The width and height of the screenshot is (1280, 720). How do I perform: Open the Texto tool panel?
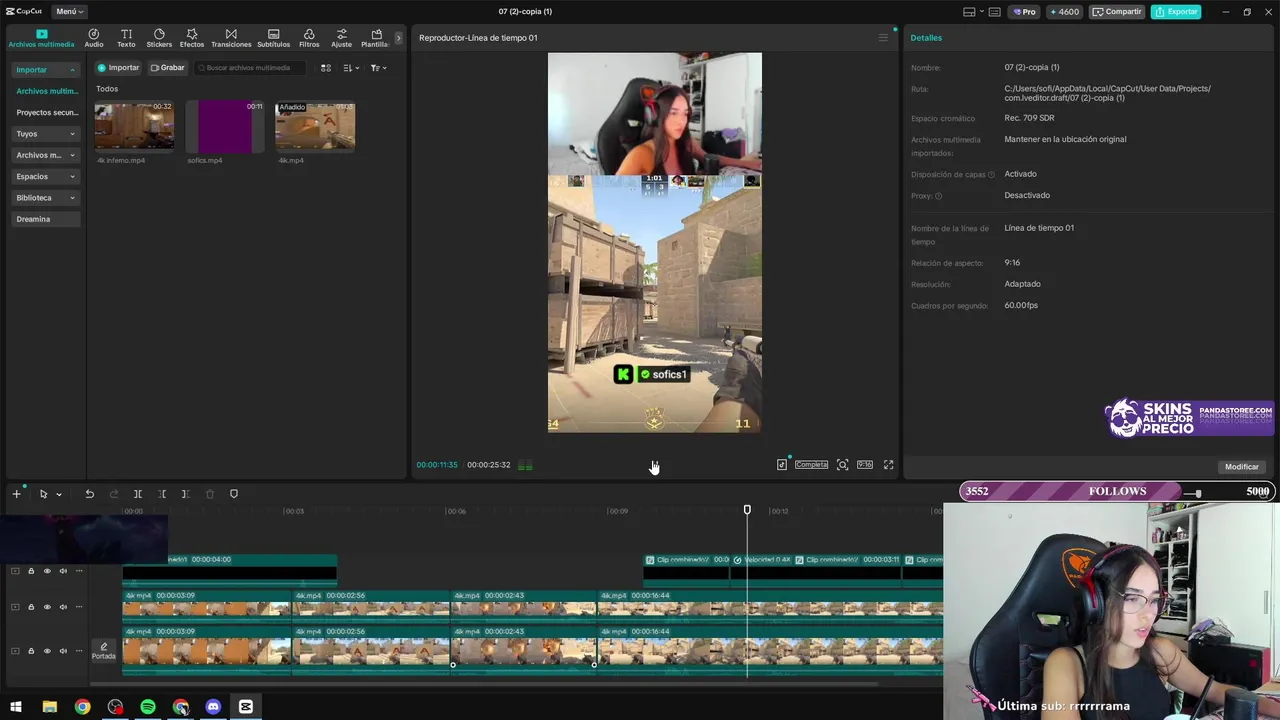pyautogui.click(x=126, y=38)
